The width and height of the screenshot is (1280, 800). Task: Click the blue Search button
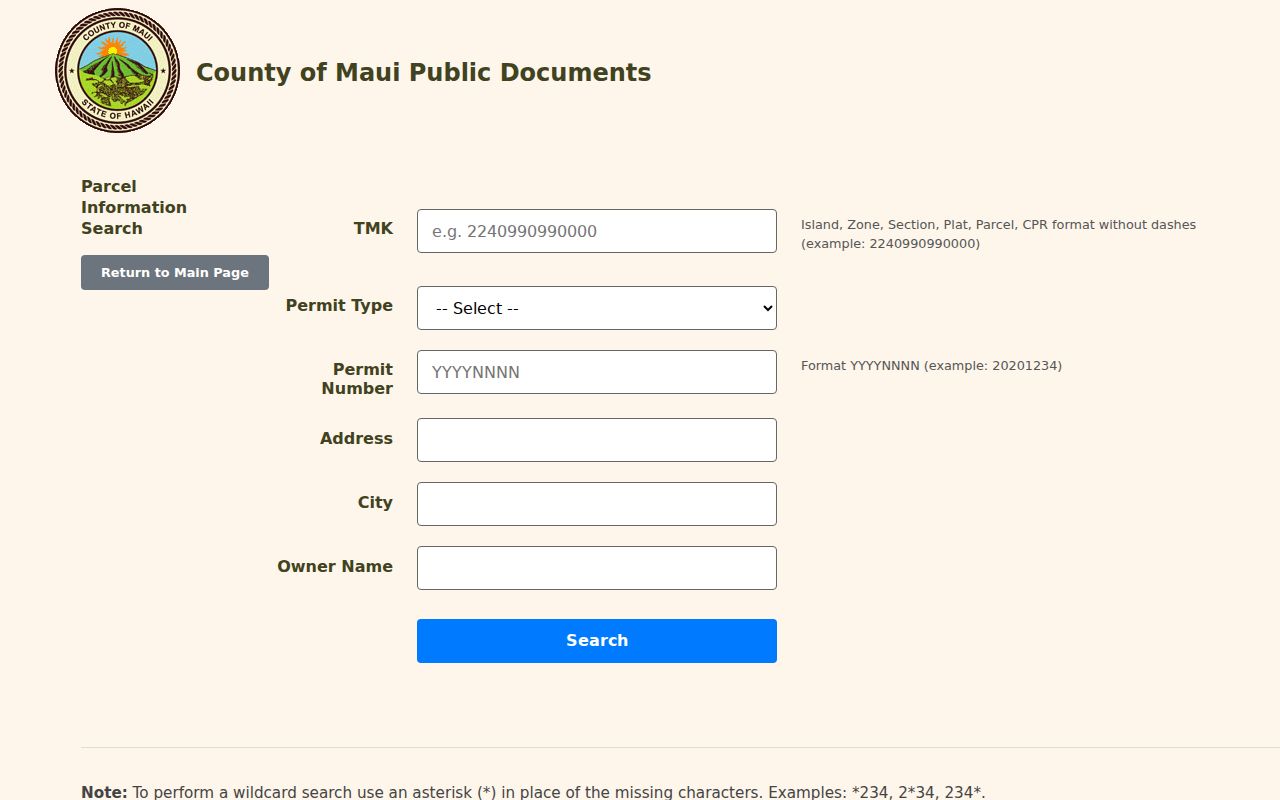tap(597, 641)
